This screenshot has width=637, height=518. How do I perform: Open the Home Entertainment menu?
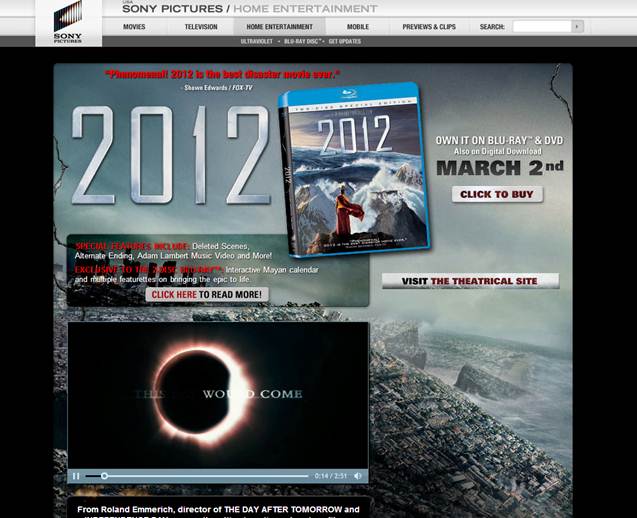[280, 27]
